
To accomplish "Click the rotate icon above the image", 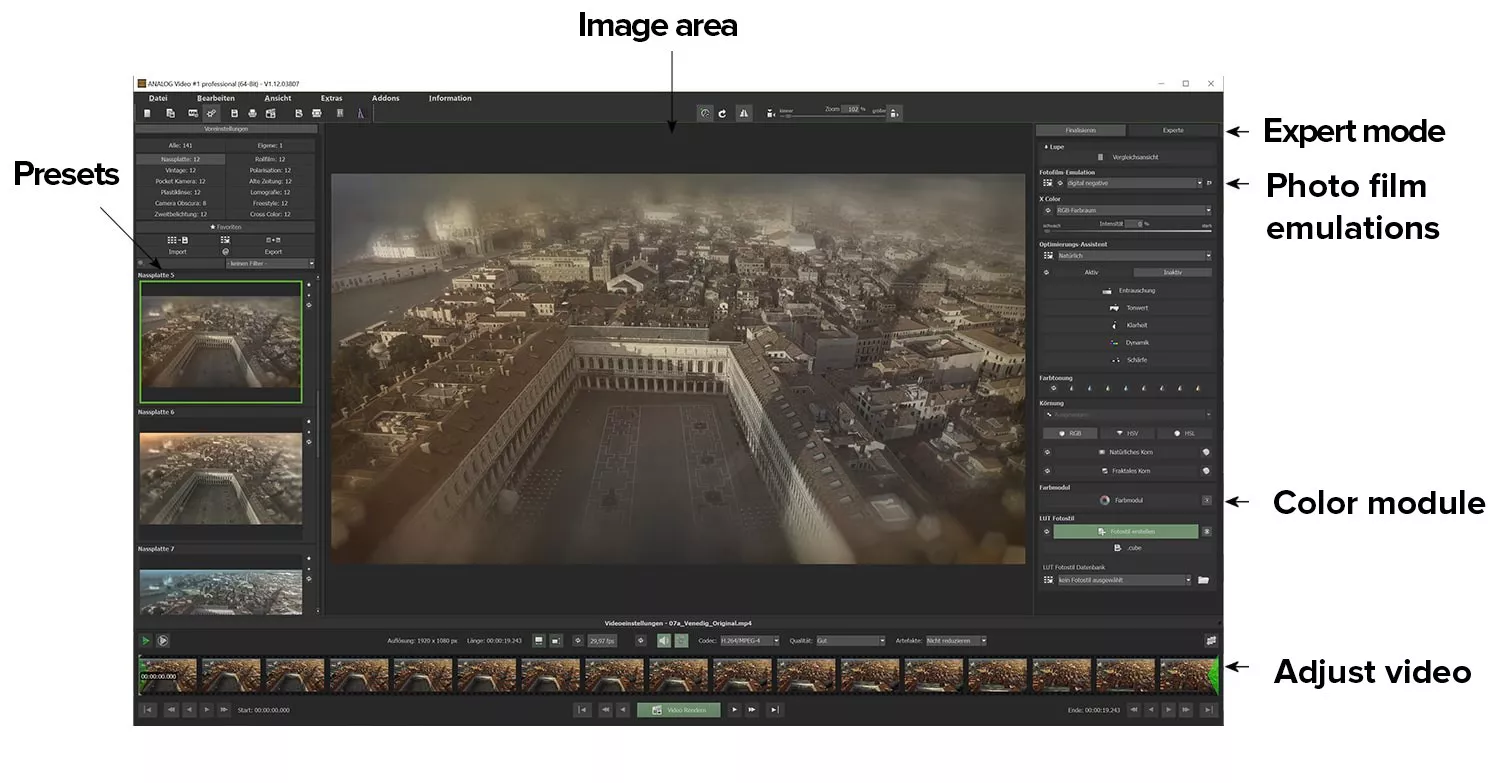I will tap(722, 114).
